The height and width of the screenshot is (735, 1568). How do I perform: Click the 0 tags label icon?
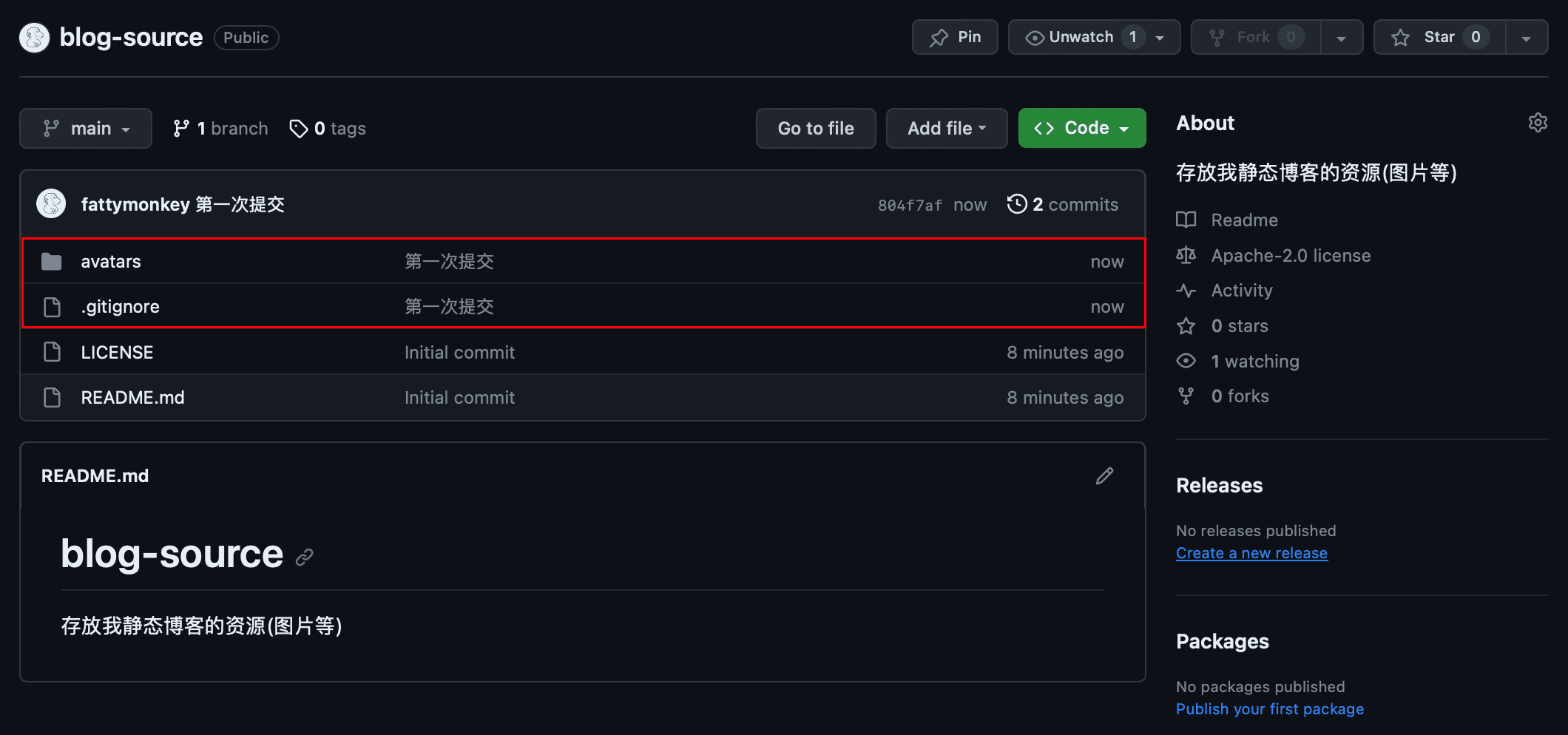click(298, 129)
